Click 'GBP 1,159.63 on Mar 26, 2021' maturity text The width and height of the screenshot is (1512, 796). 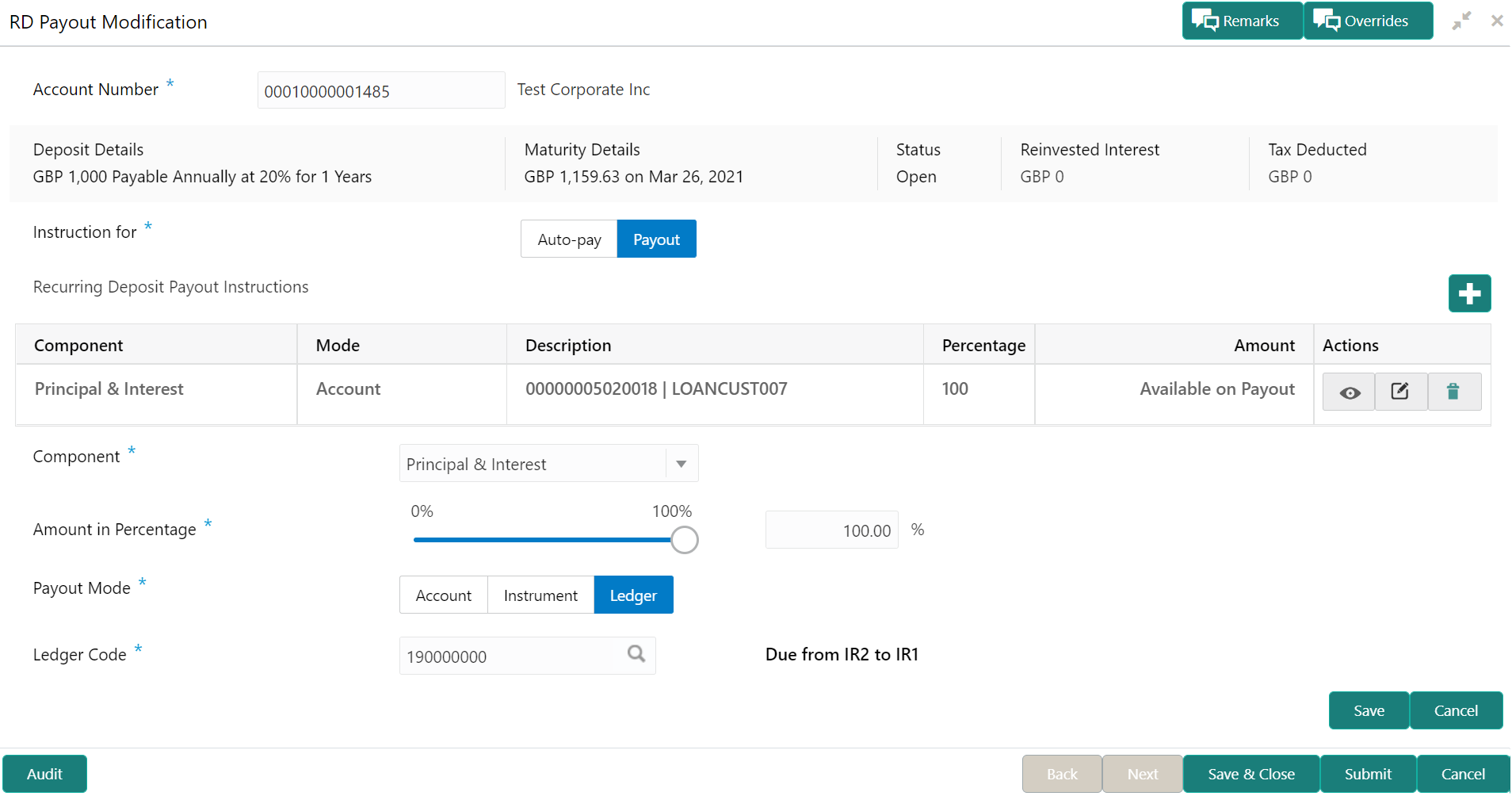[634, 177]
